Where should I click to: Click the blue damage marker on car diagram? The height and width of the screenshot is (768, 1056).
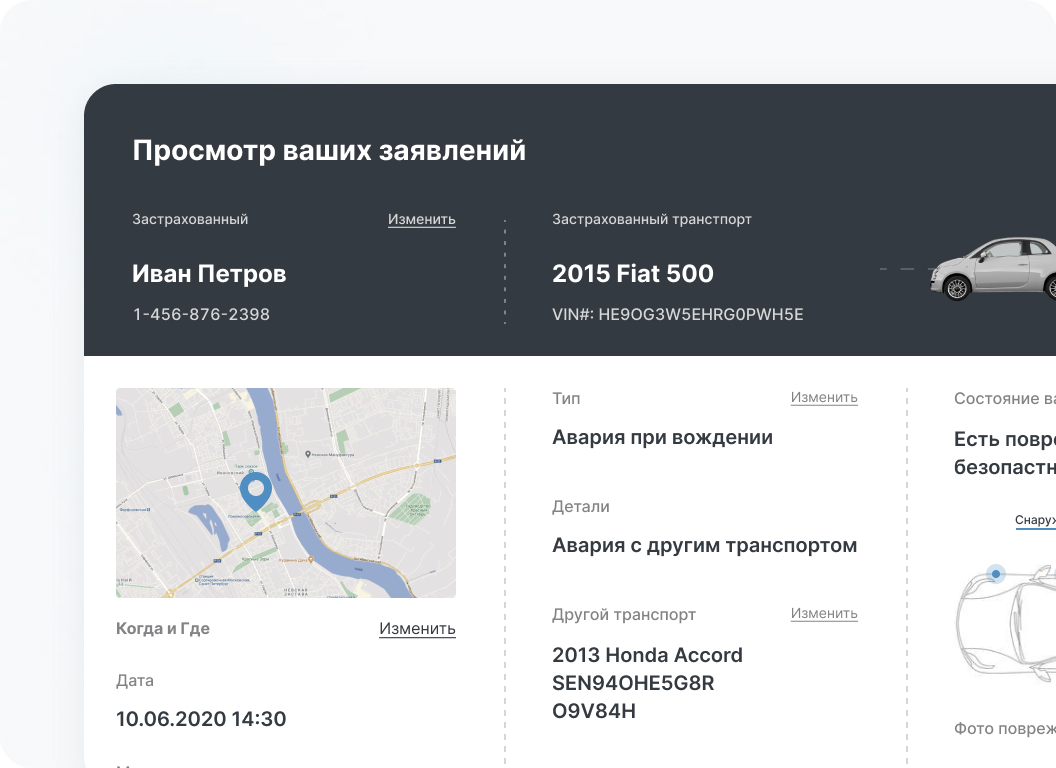(x=996, y=574)
